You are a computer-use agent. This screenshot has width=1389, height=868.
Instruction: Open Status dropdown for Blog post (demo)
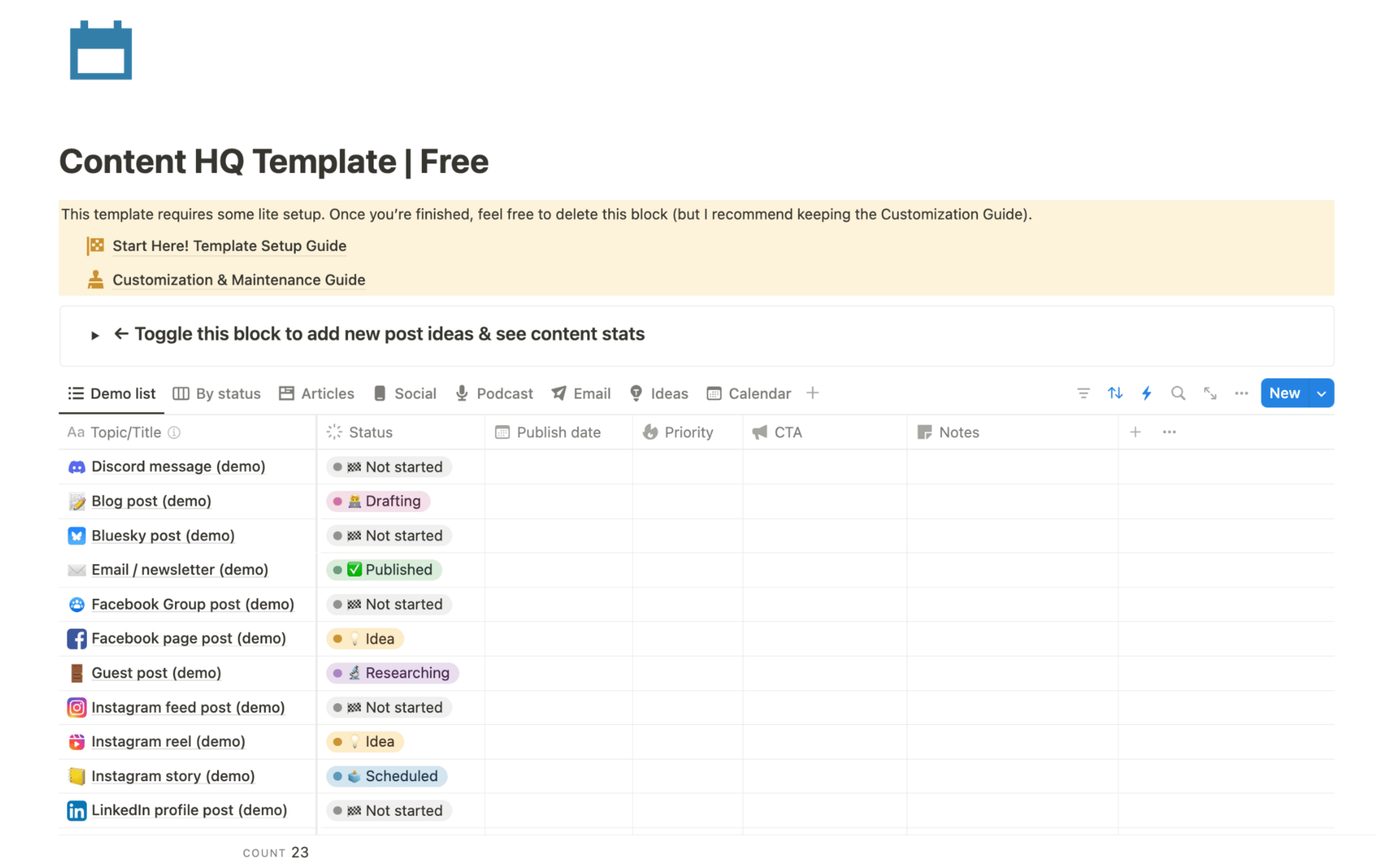point(379,501)
